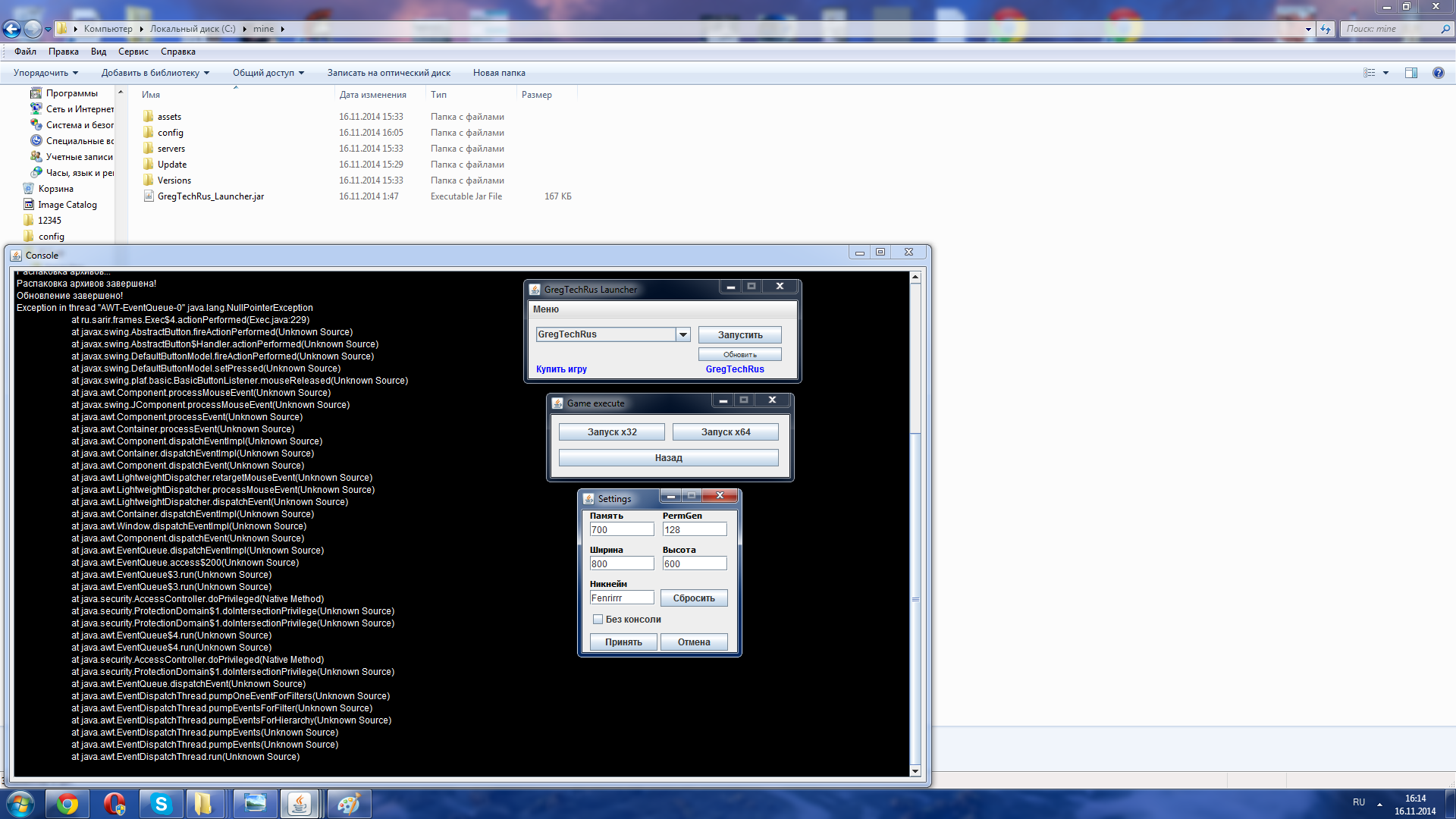Expand the Общий доступ dropdown
This screenshot has height=819, width=1456.
pyautogui.click(x=268, y=73)
